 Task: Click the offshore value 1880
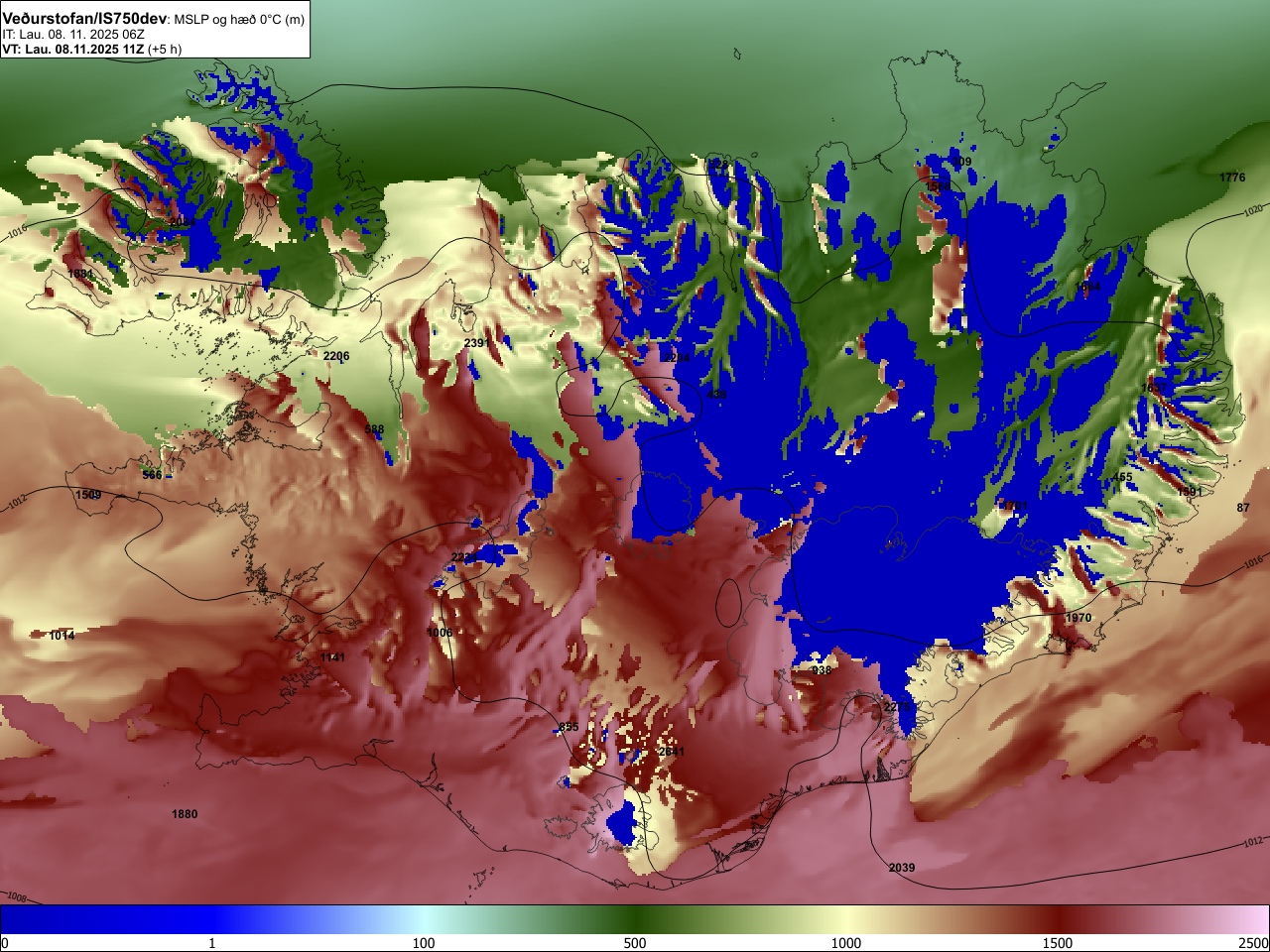(x=185, y=814)
